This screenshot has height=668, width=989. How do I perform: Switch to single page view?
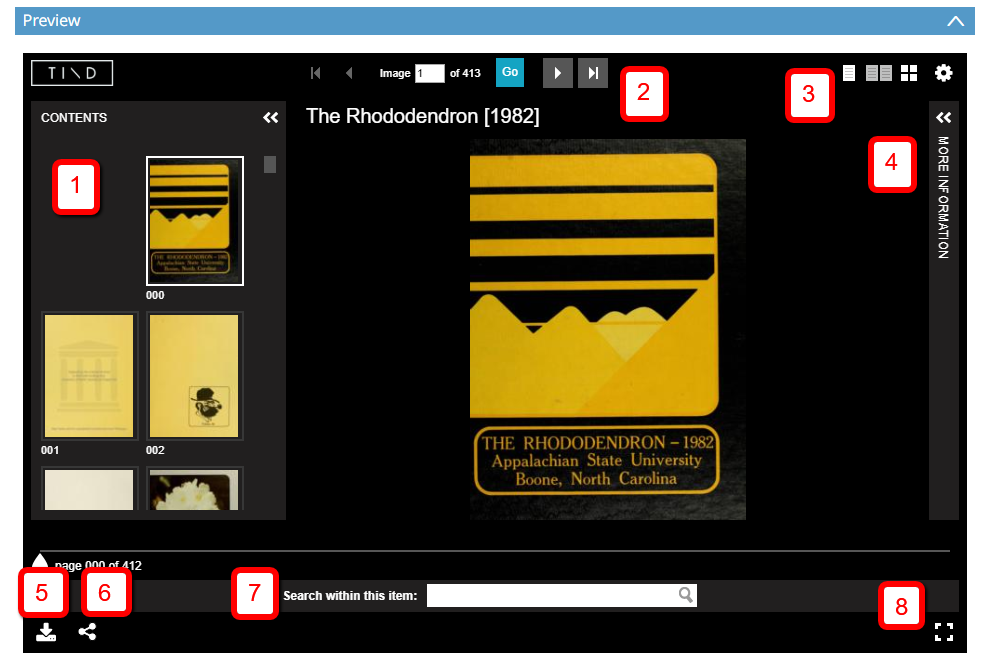click(849, 73)
